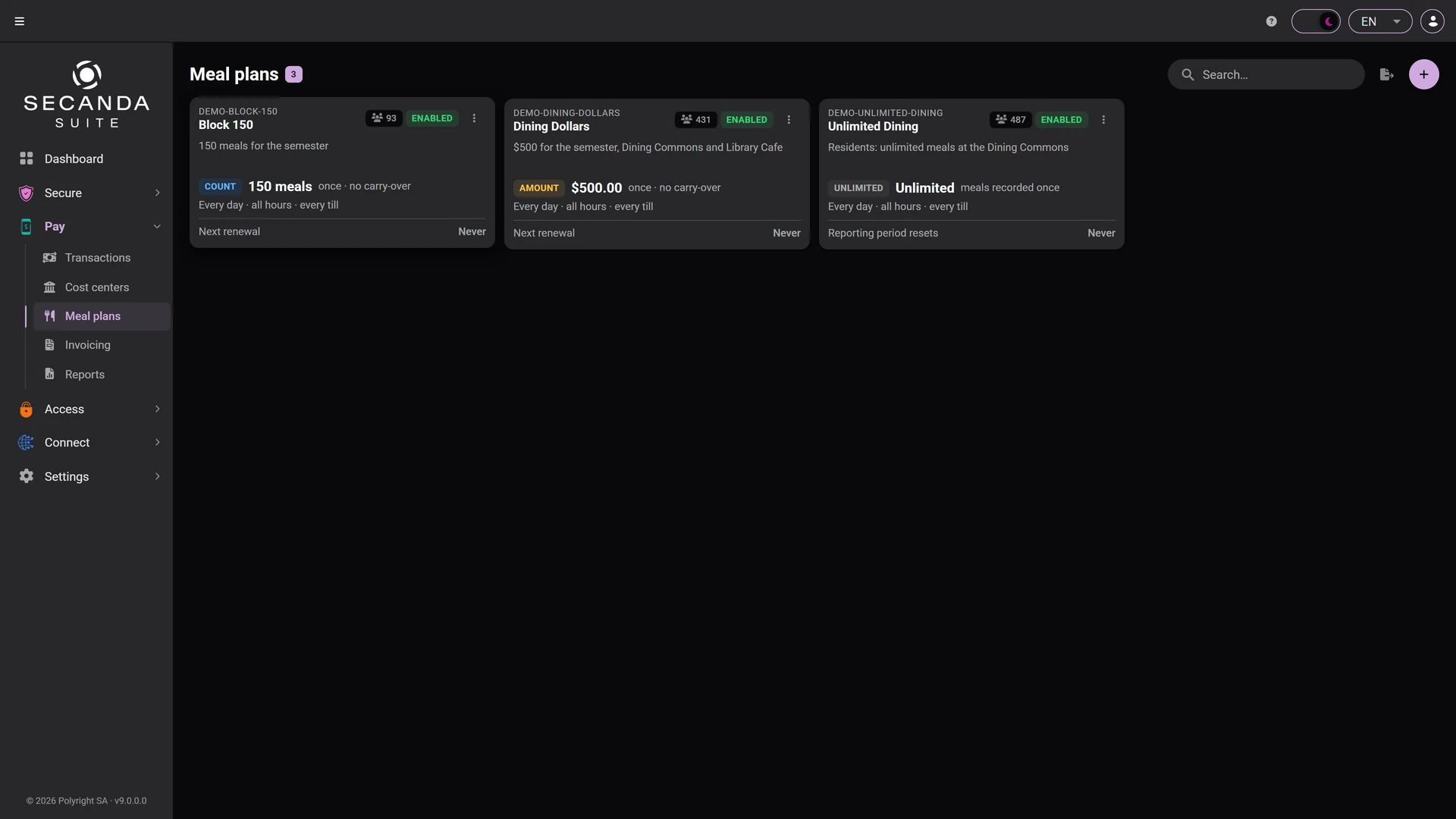Collapse the Pay section chevron
This screenshot has width=1456, height=819.
point(157,226)
